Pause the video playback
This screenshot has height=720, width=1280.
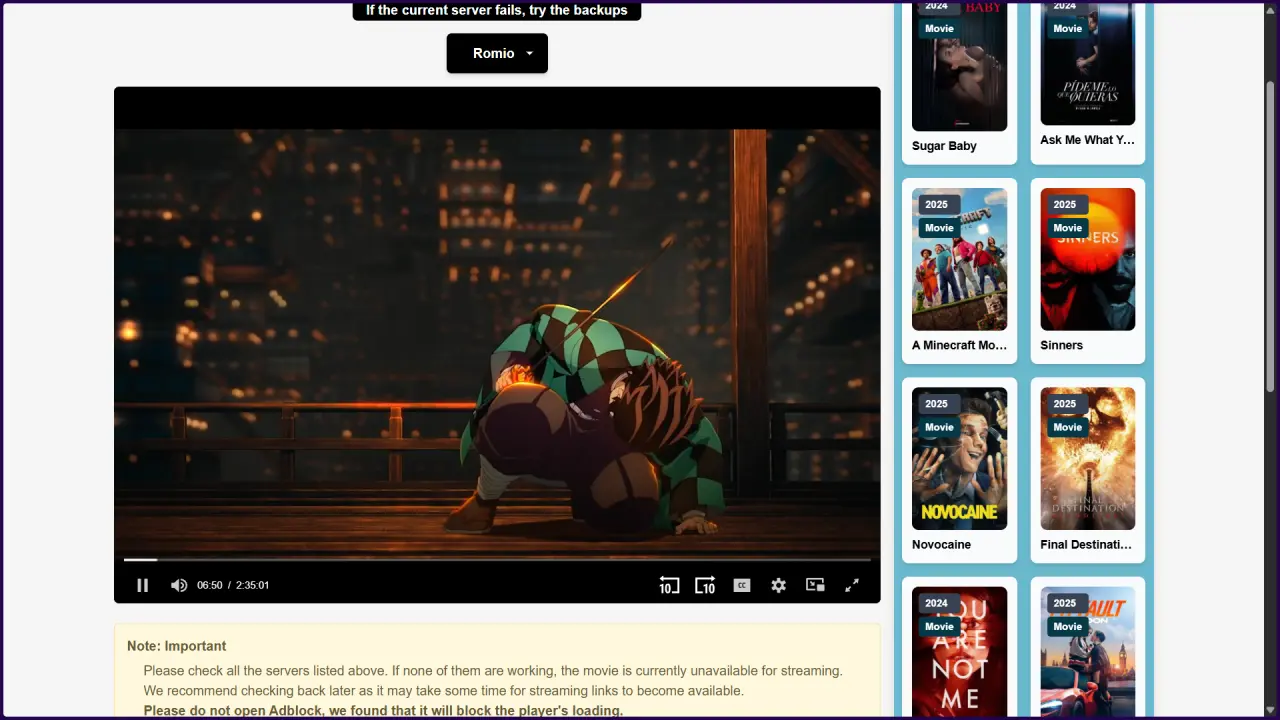point(142,585)
